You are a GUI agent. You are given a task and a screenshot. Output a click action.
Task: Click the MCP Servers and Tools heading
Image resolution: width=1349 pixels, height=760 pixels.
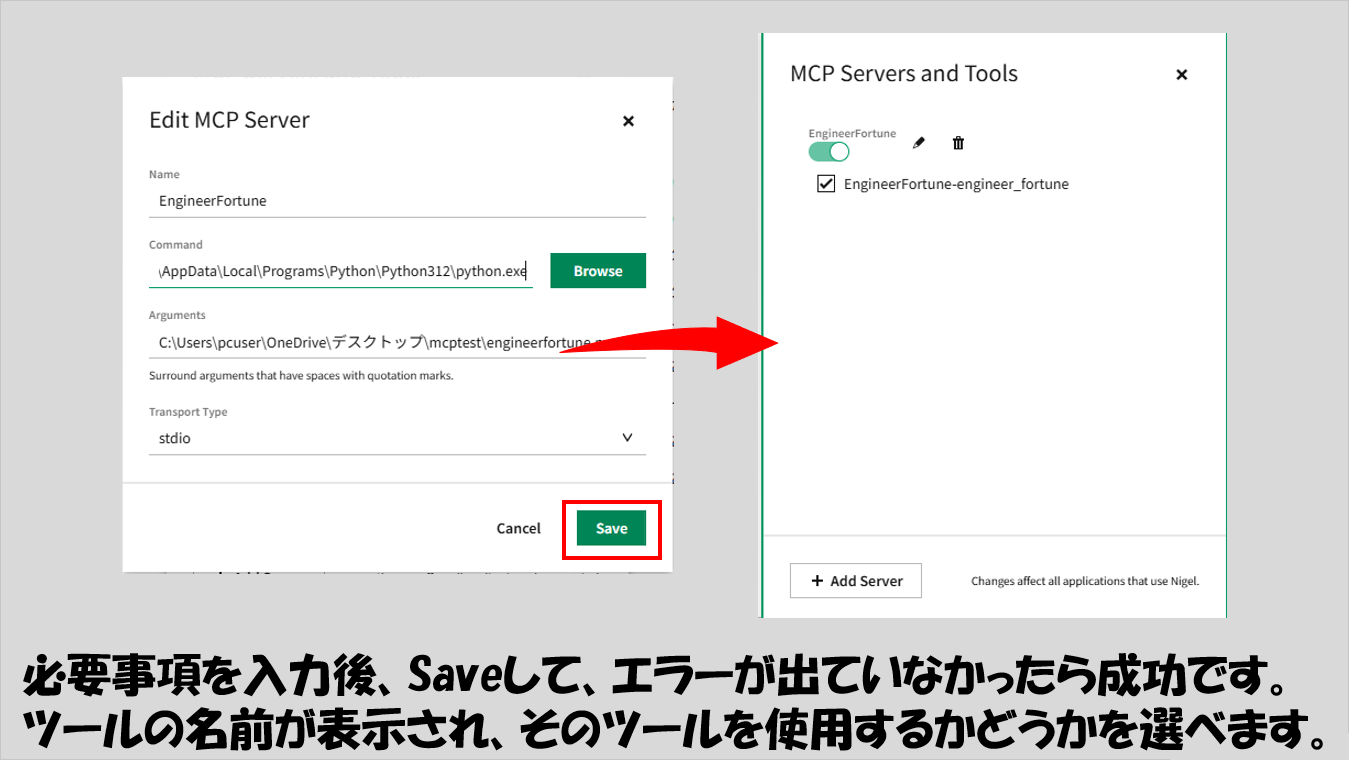click(904, 74)
